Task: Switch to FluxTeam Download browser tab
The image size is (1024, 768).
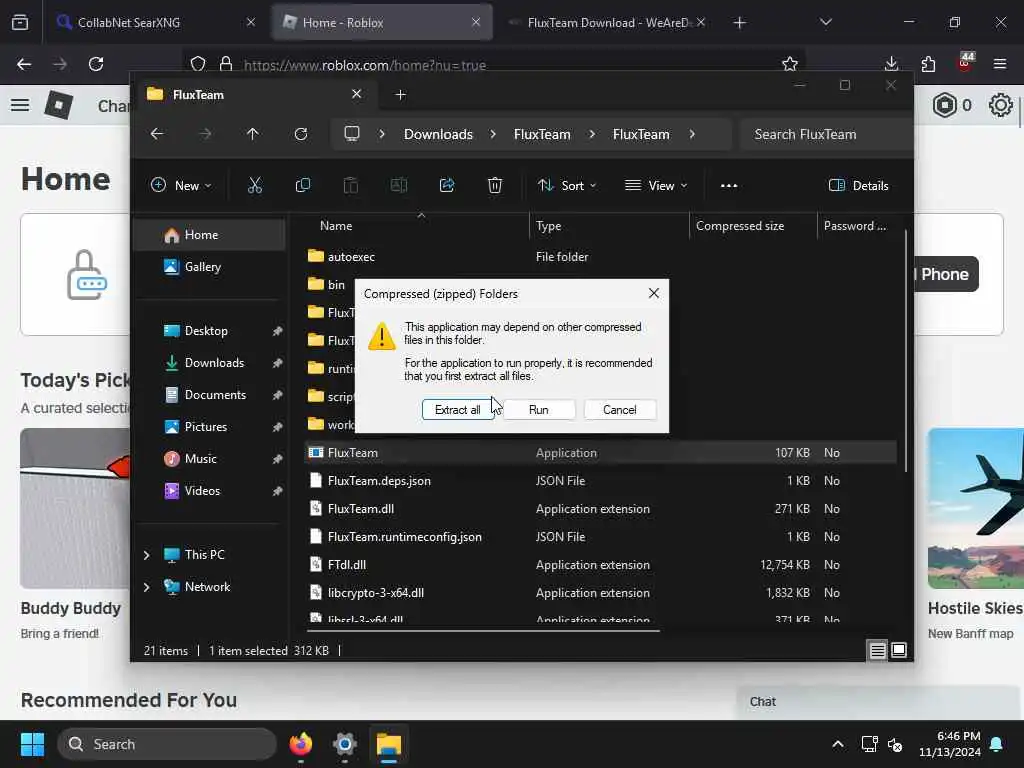Action: (607, 22)
